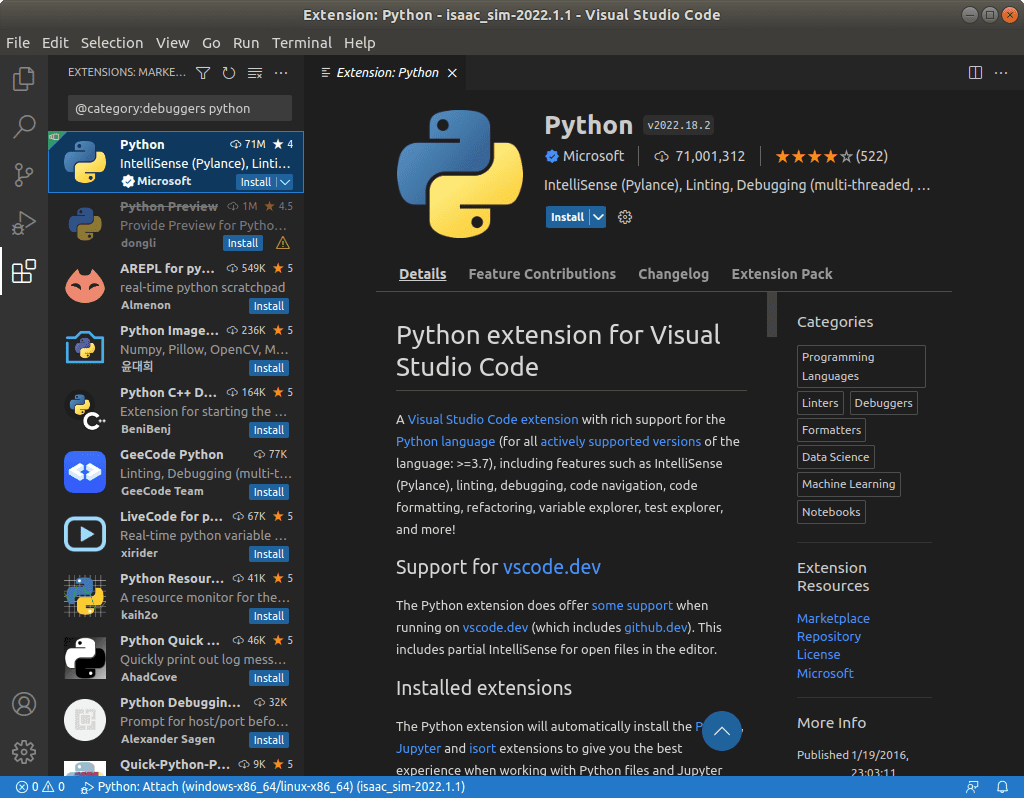Click the Machine Learning category tag
This screenshot has width=1024, height=798.
click(x=848, y=484)
